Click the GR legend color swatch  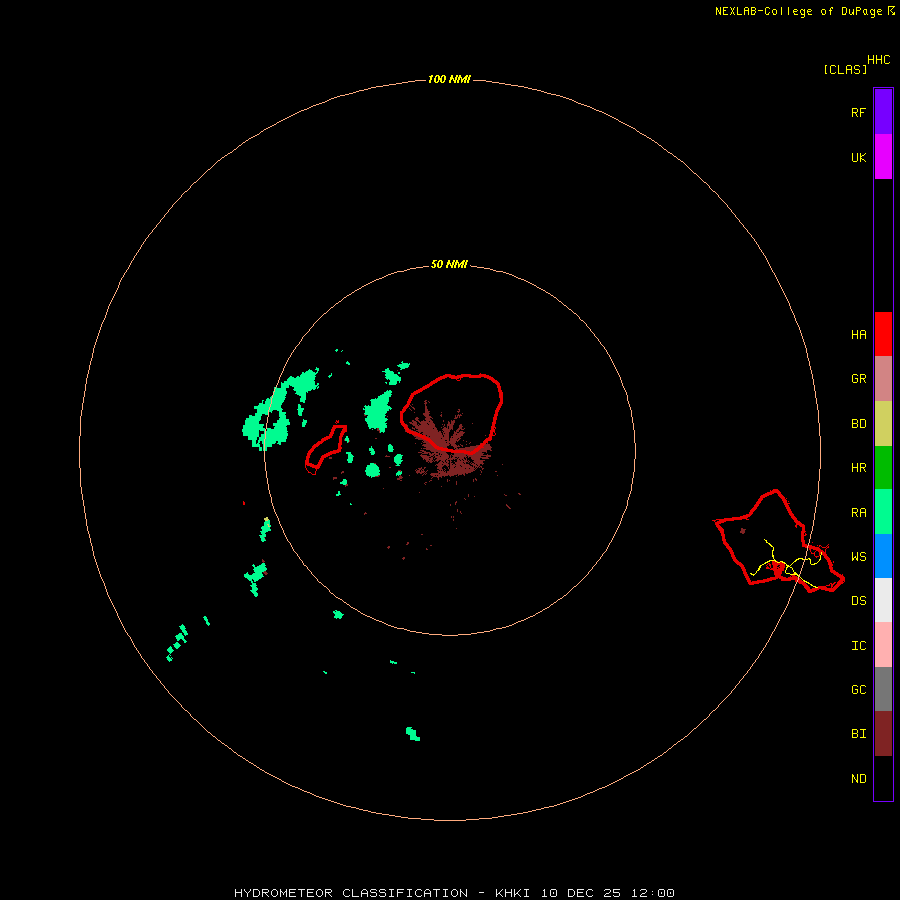click(883, 379)
